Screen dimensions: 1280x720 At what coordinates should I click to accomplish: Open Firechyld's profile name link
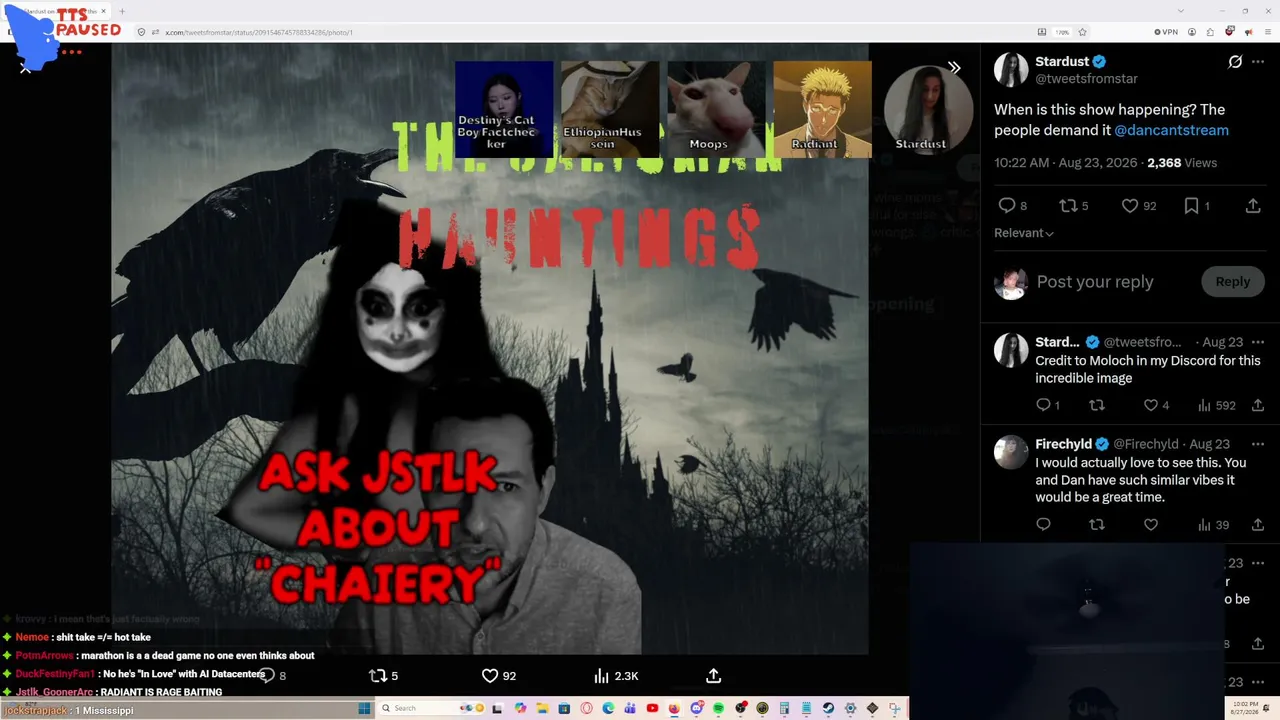point(1063,444)
